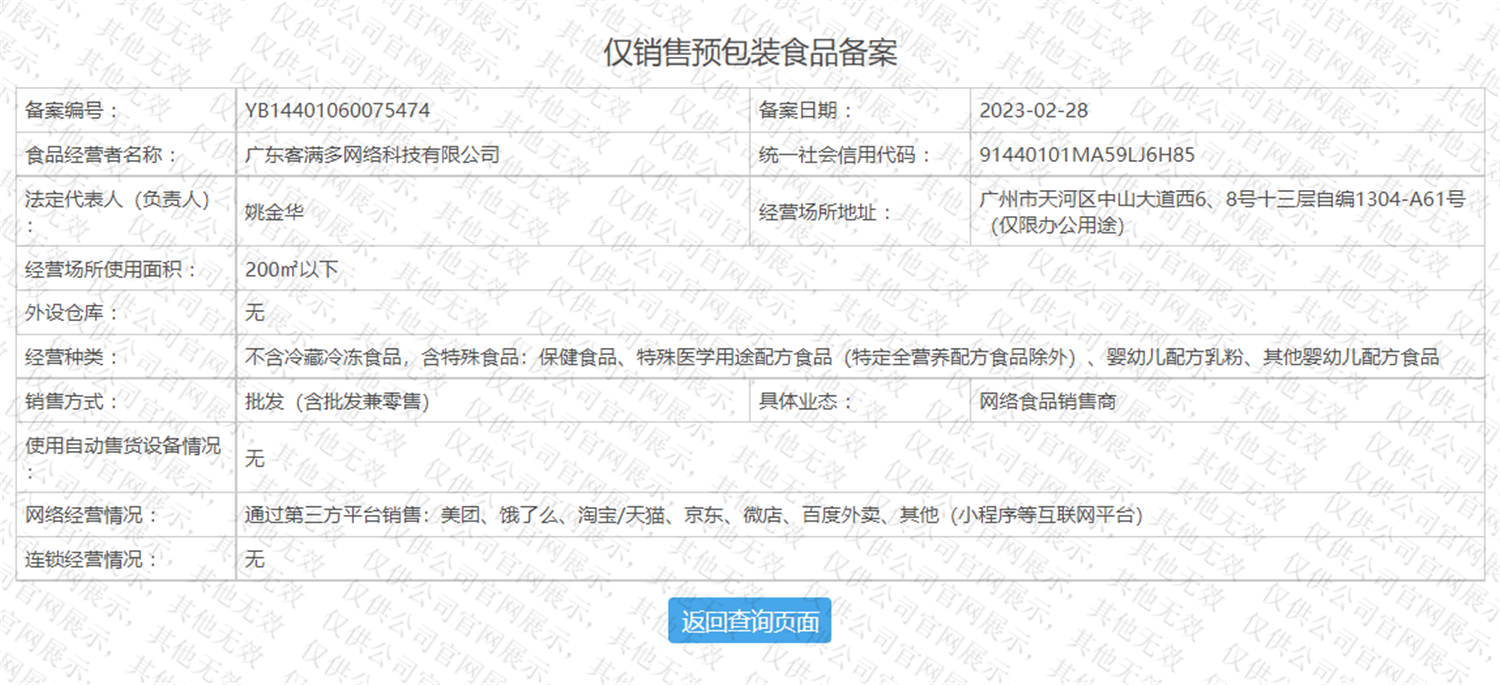
Task: Click the business address starting with 广州市天河区
Action: pos(1222,212)
